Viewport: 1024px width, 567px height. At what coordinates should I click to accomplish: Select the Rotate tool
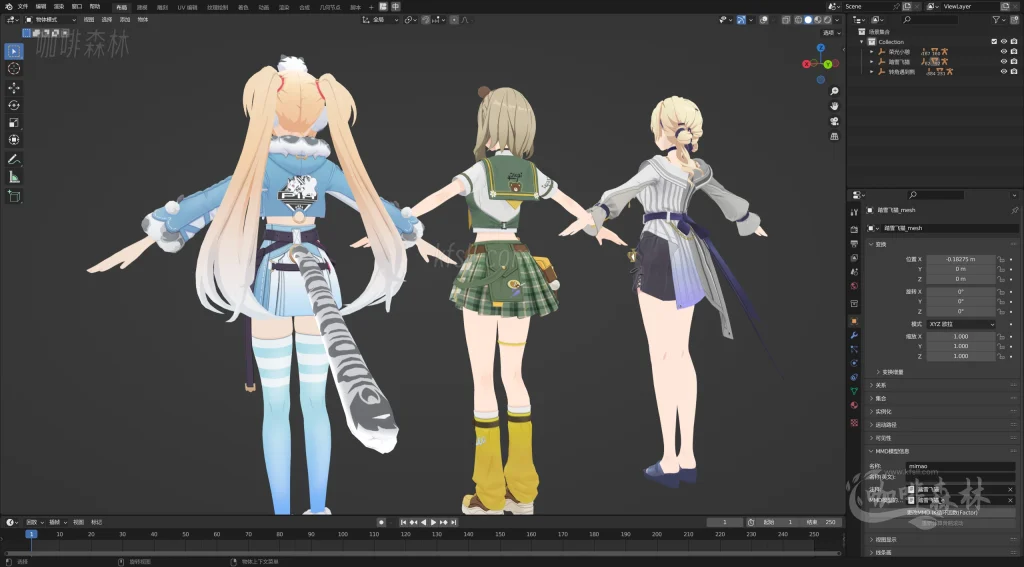(14, 105)
